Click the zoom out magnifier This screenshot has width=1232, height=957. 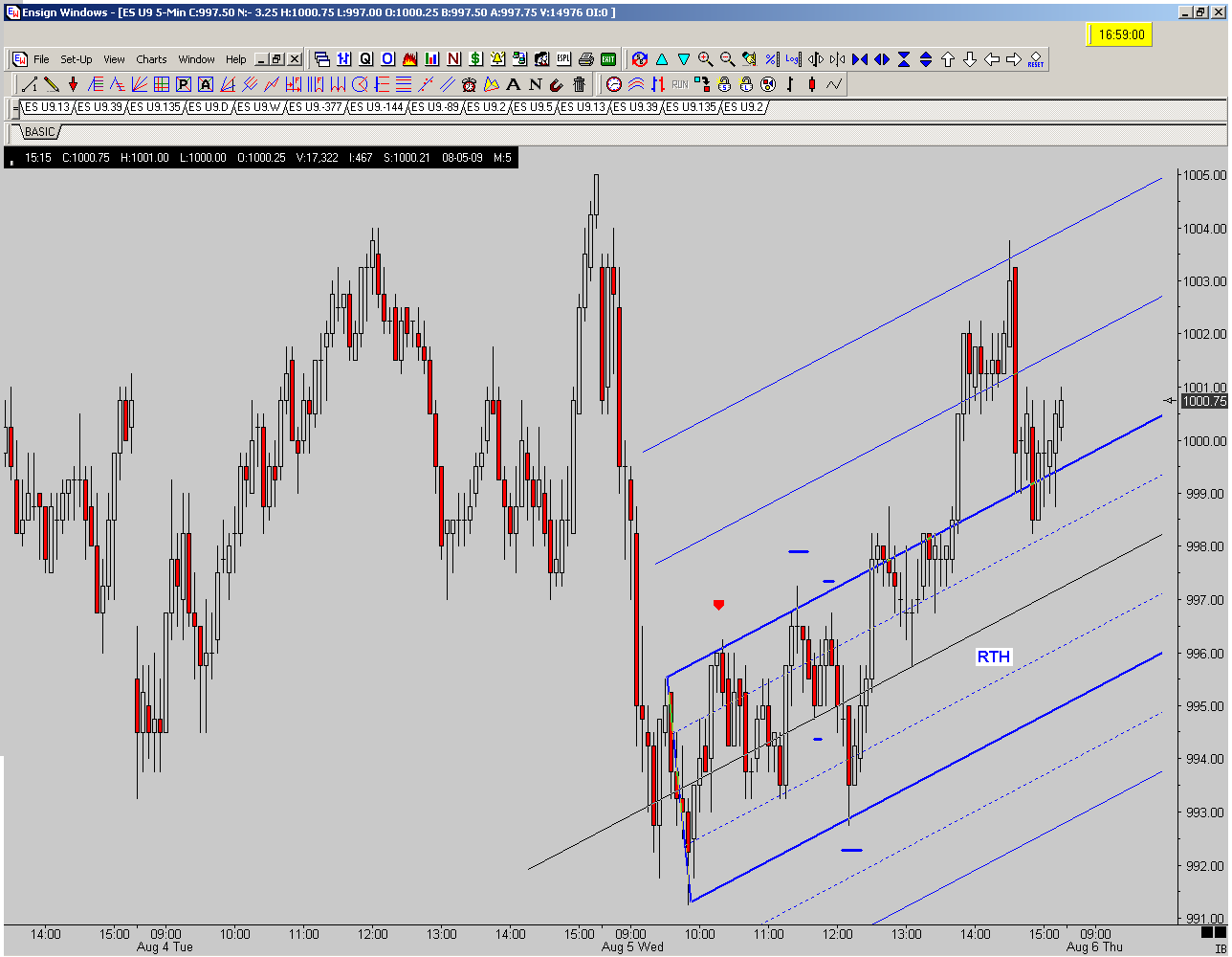[x=728, y=59]
